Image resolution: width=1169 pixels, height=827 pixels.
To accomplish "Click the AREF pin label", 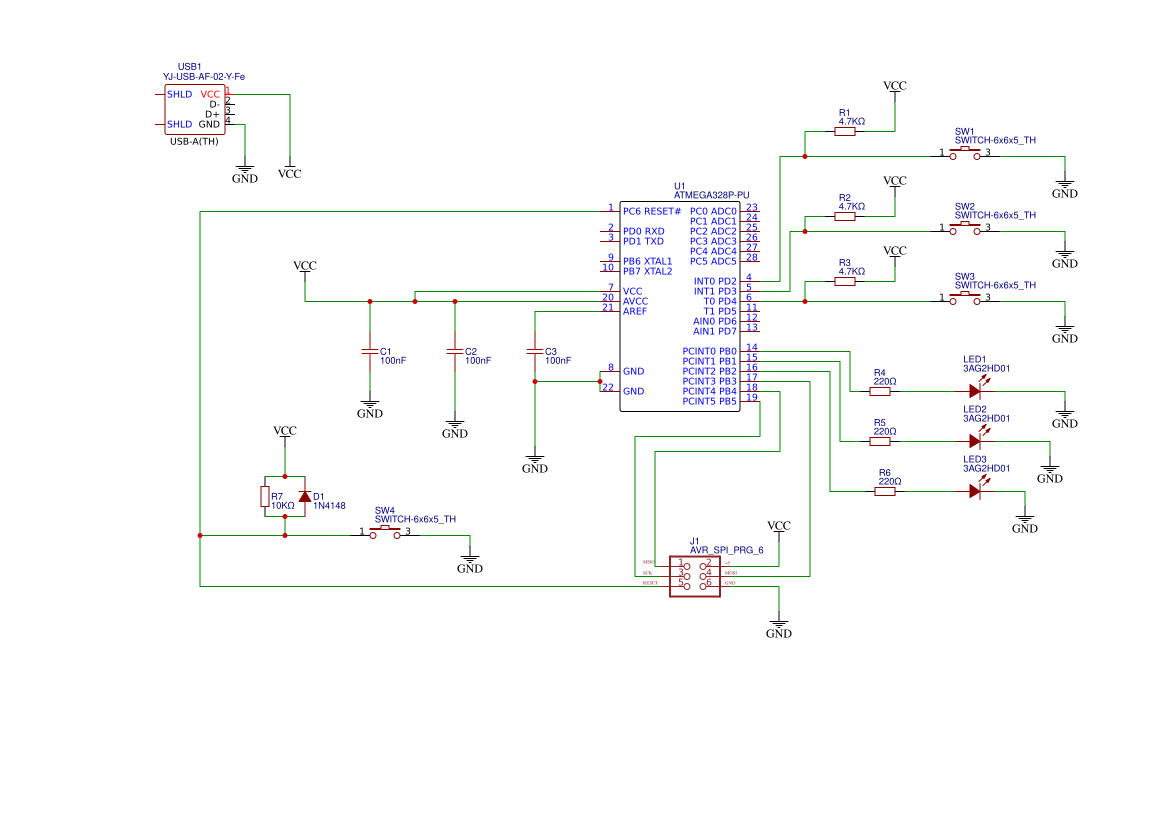I will [x=635, y=312].
